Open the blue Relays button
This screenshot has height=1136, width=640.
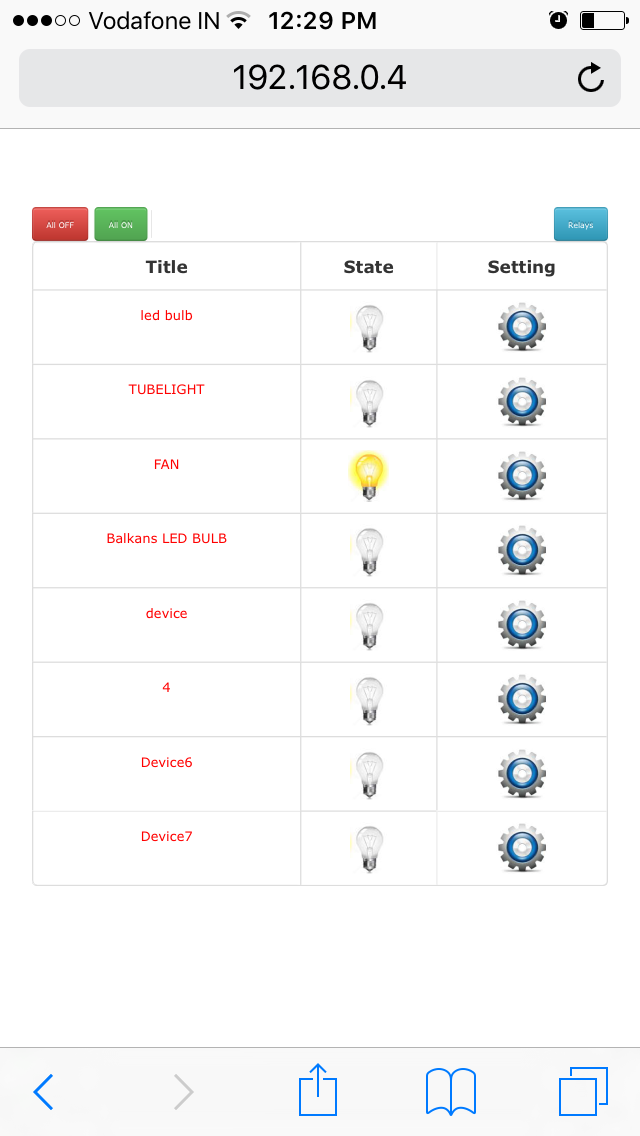pos(581,224)
